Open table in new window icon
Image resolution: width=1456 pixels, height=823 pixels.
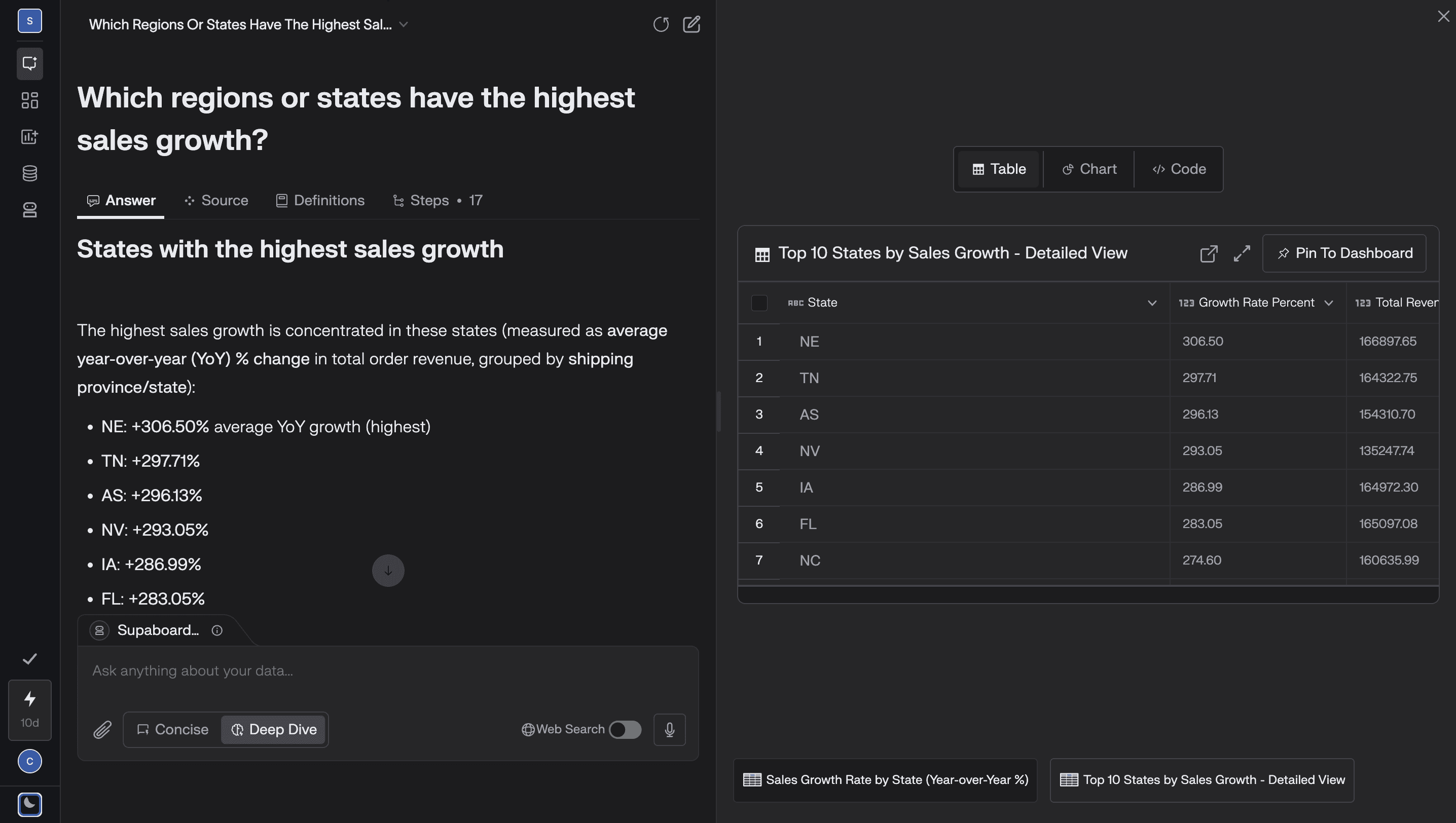1208,253
